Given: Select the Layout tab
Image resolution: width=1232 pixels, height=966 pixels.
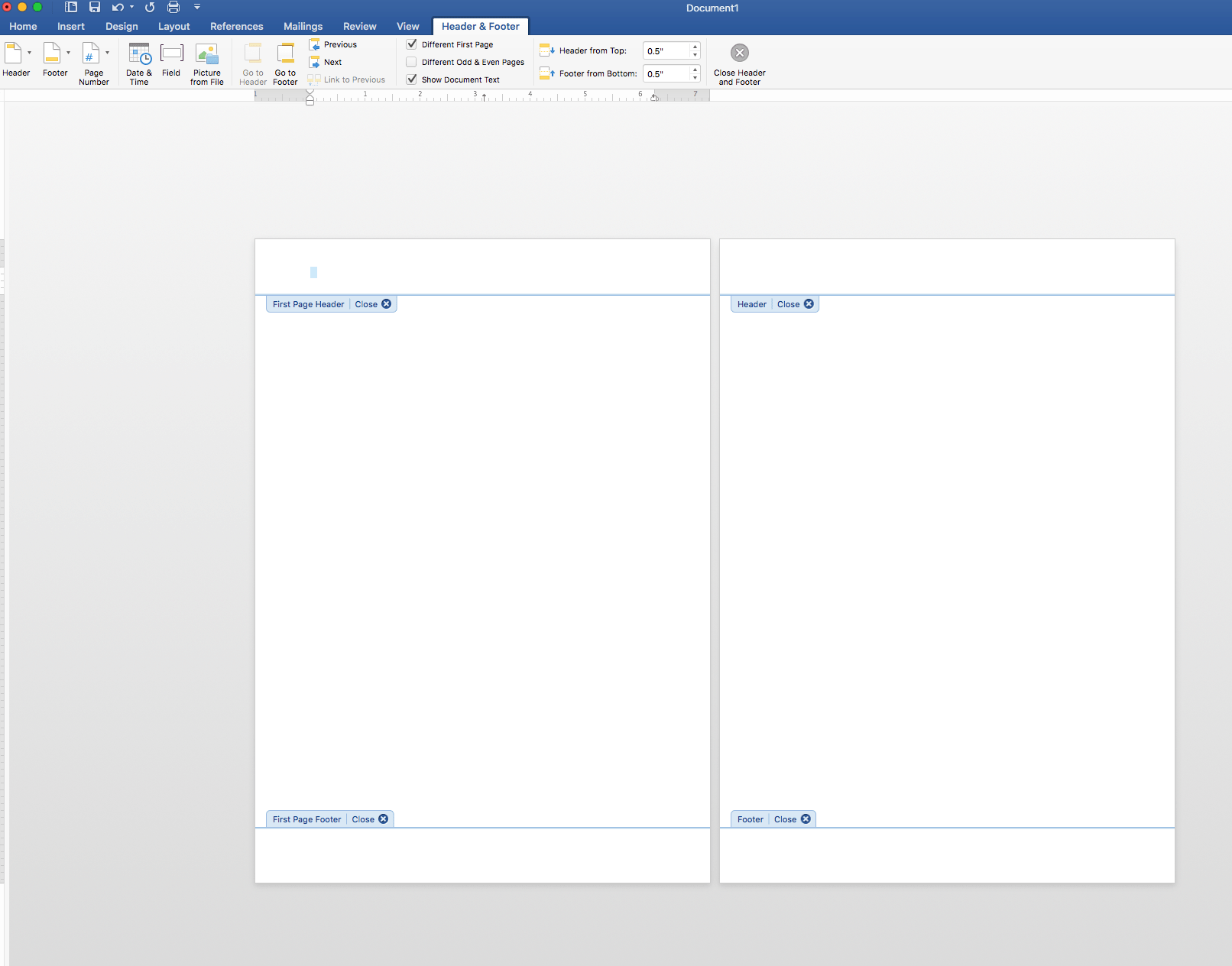Looking at the screenshot, I should [x=173, y=26].
